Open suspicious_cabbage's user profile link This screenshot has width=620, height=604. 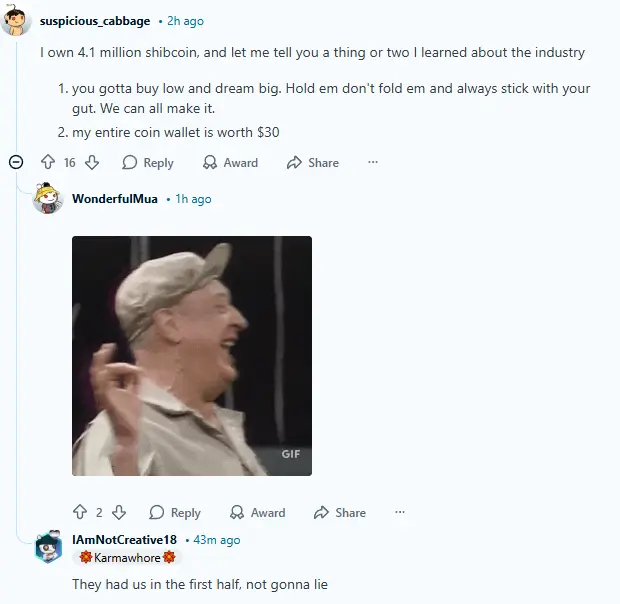click(x=95, y=21)
